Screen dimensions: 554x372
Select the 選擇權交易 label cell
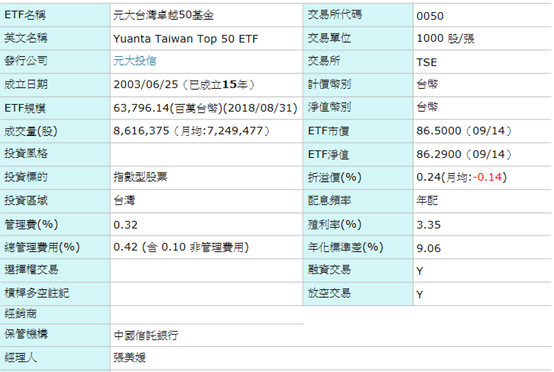(x=55, y=270)
